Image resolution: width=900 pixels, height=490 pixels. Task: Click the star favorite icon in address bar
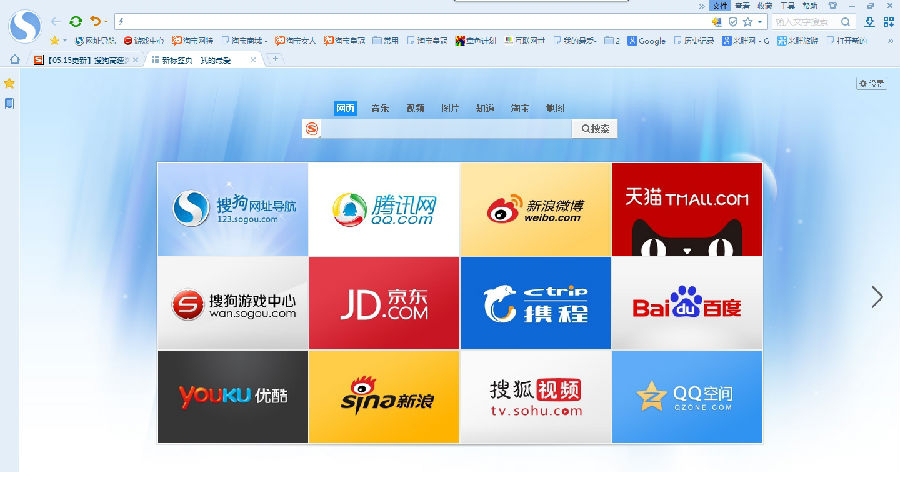(747, 21)
